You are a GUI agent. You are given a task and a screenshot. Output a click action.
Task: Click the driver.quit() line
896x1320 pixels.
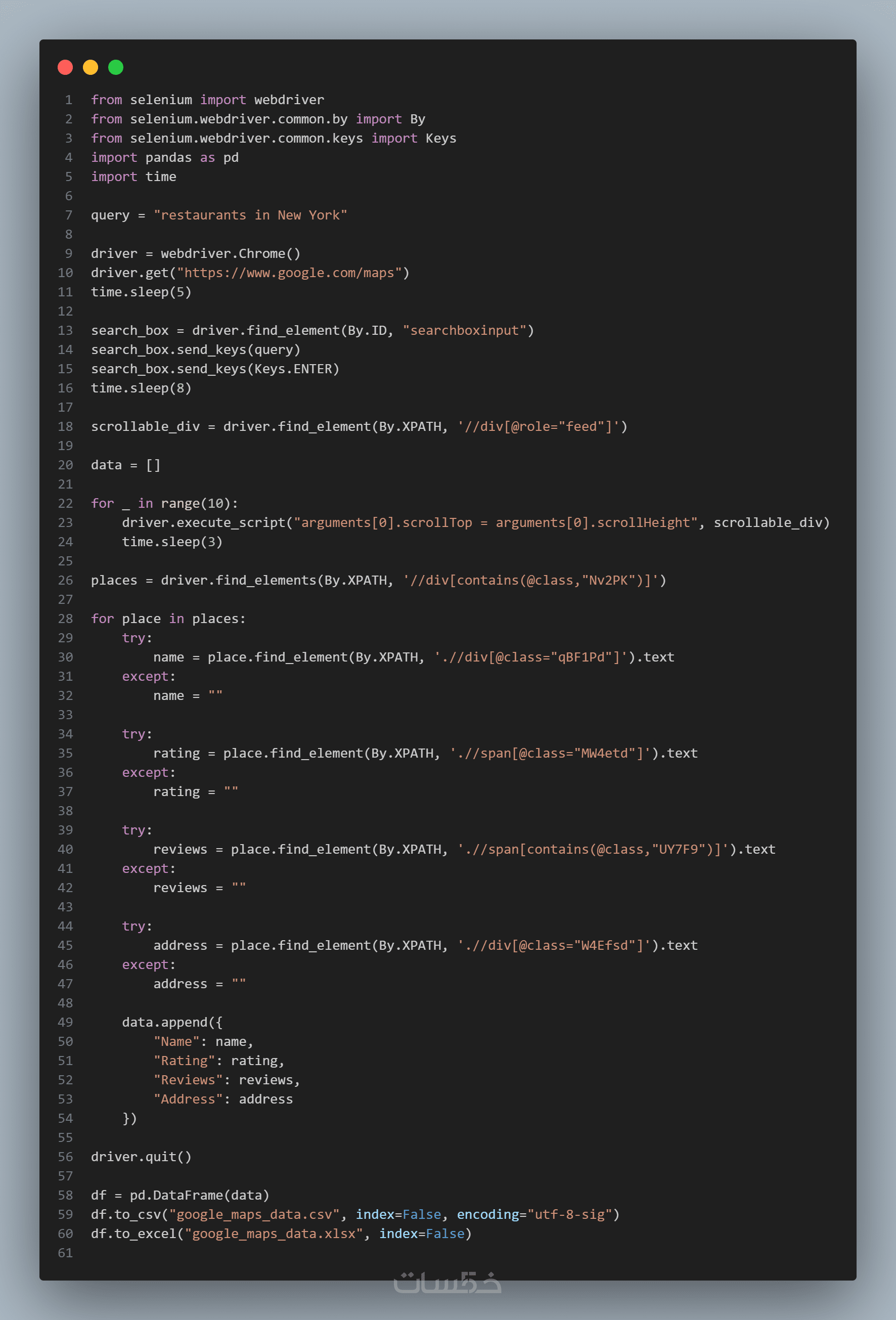tap(142, 1157)
